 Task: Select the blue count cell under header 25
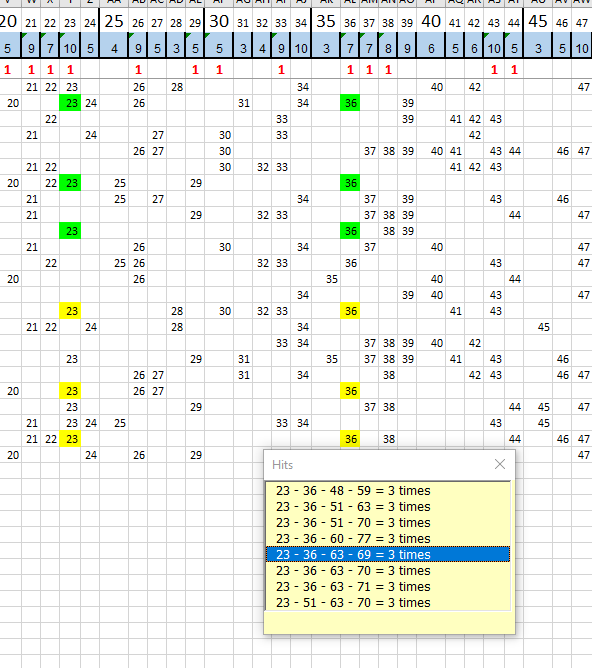coord(114,49)
